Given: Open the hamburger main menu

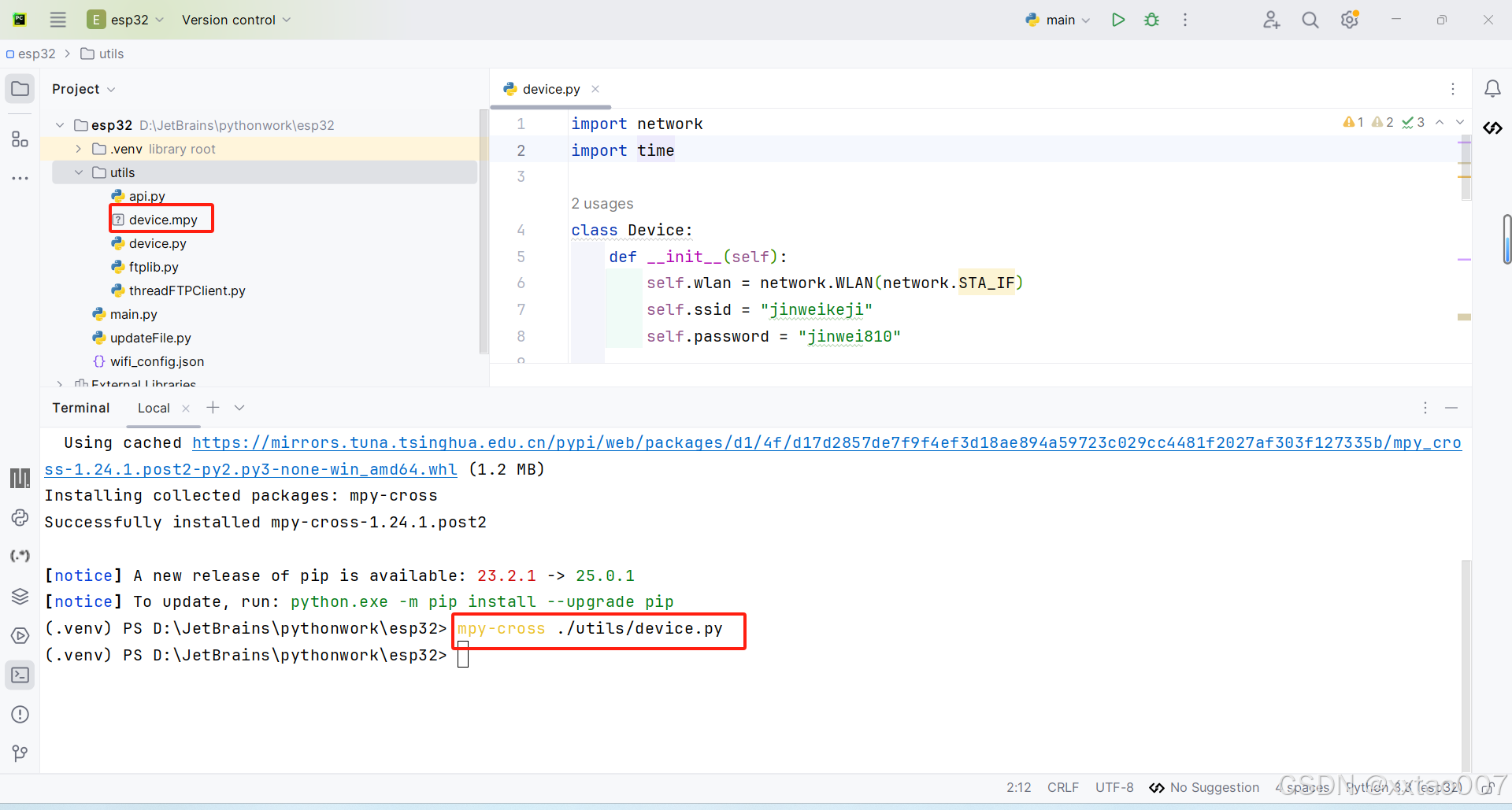Looking at the screenshot, I should coord(57,20).
